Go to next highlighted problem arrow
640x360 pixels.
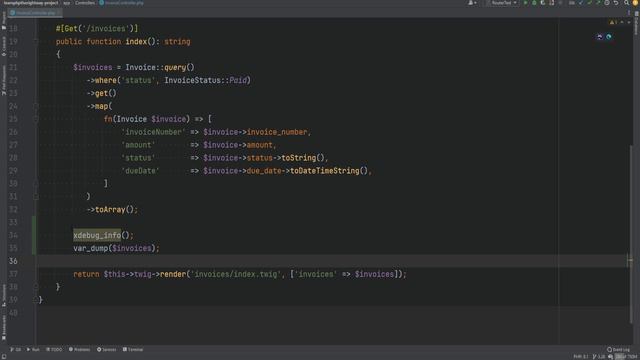click(x=629, y=22)
